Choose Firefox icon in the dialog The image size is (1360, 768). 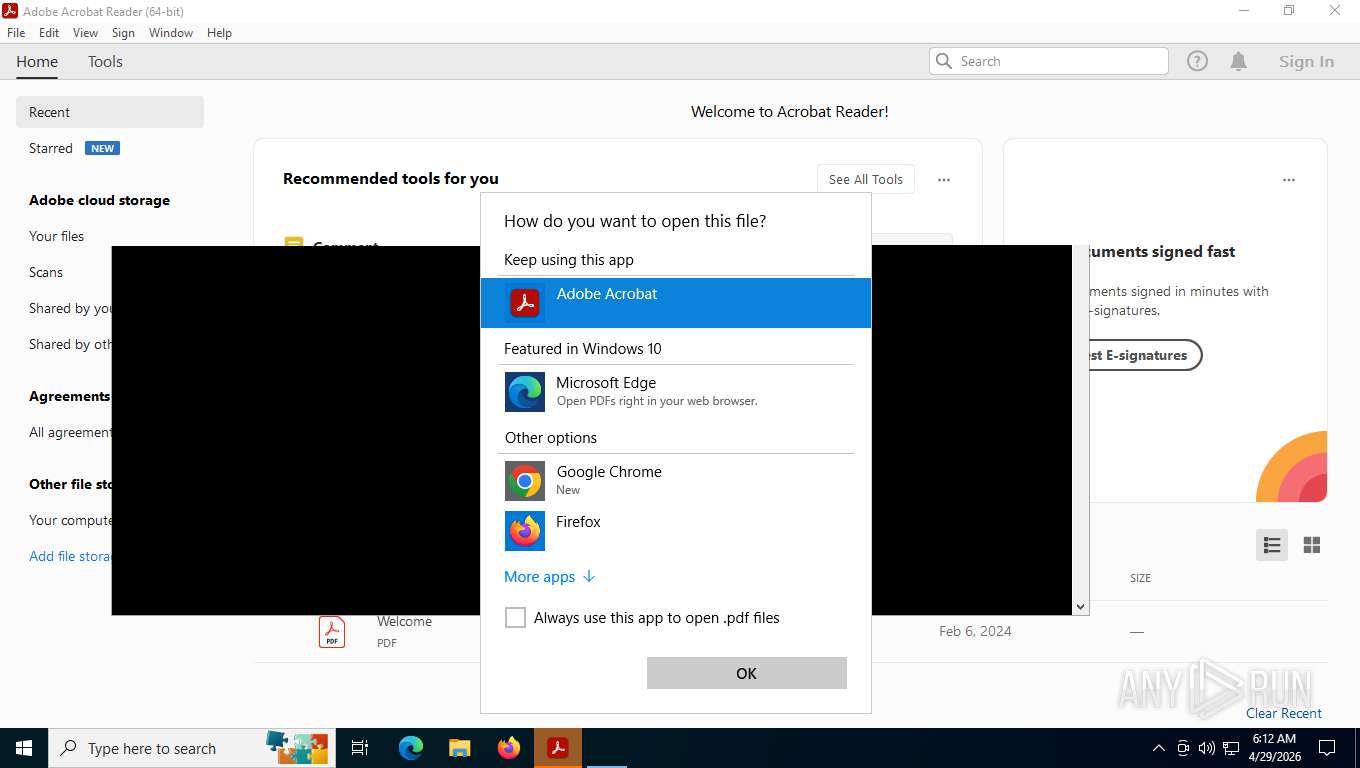click(x=525, y=531)
